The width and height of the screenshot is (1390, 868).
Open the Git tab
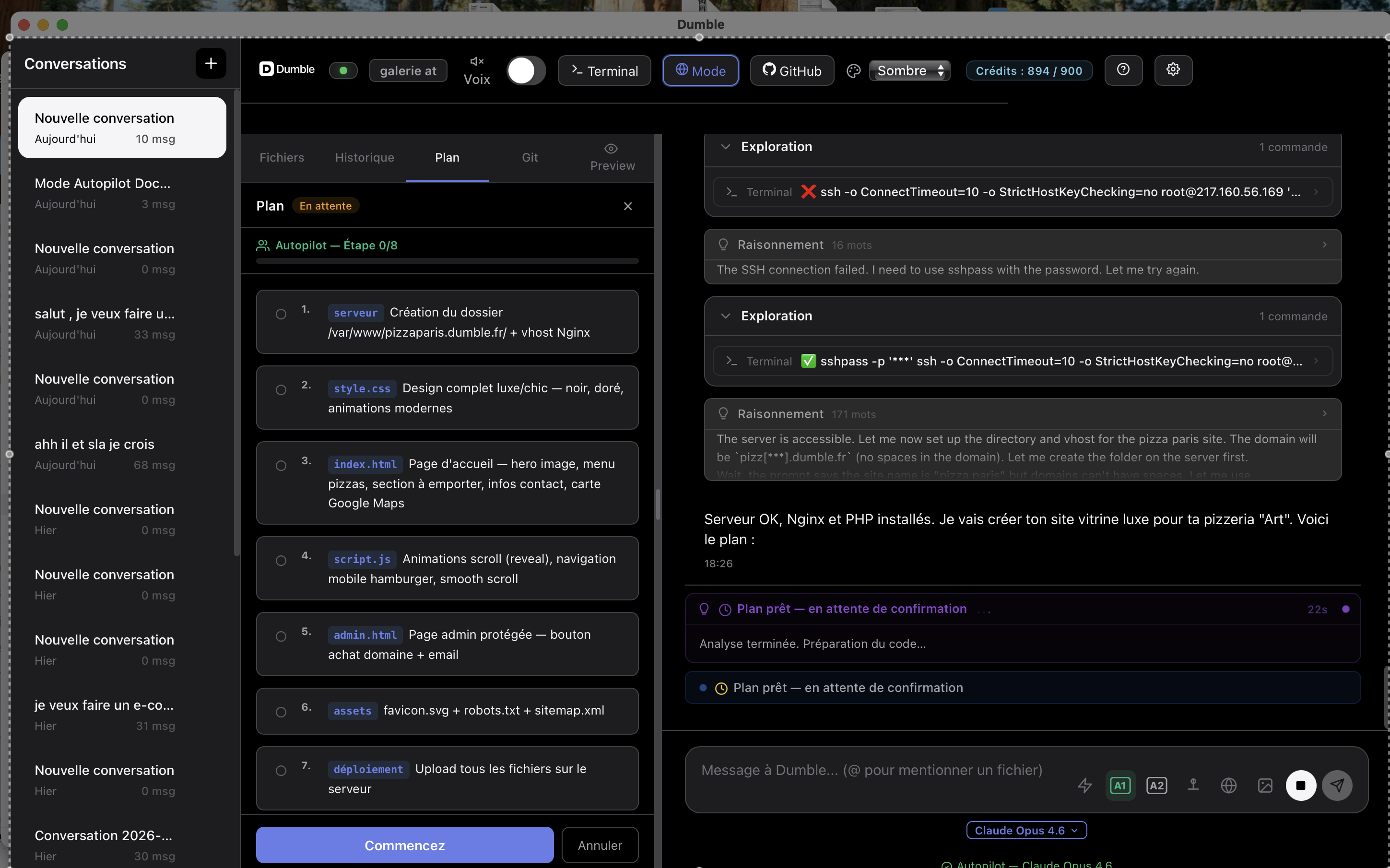[530, 157]
